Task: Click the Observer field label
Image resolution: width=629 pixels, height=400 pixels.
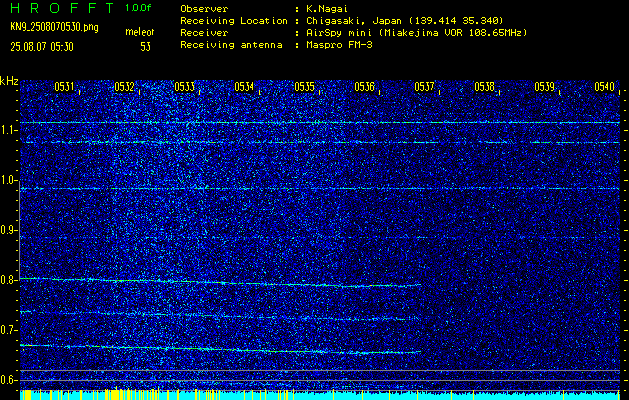Action: click(204, 9)
